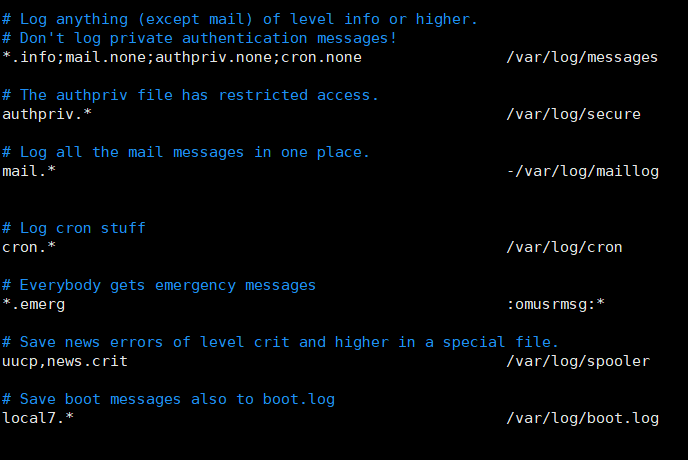Click the authpriv.* rule text
This screenshot has width=688, height=460.
(x=47, y=114)
